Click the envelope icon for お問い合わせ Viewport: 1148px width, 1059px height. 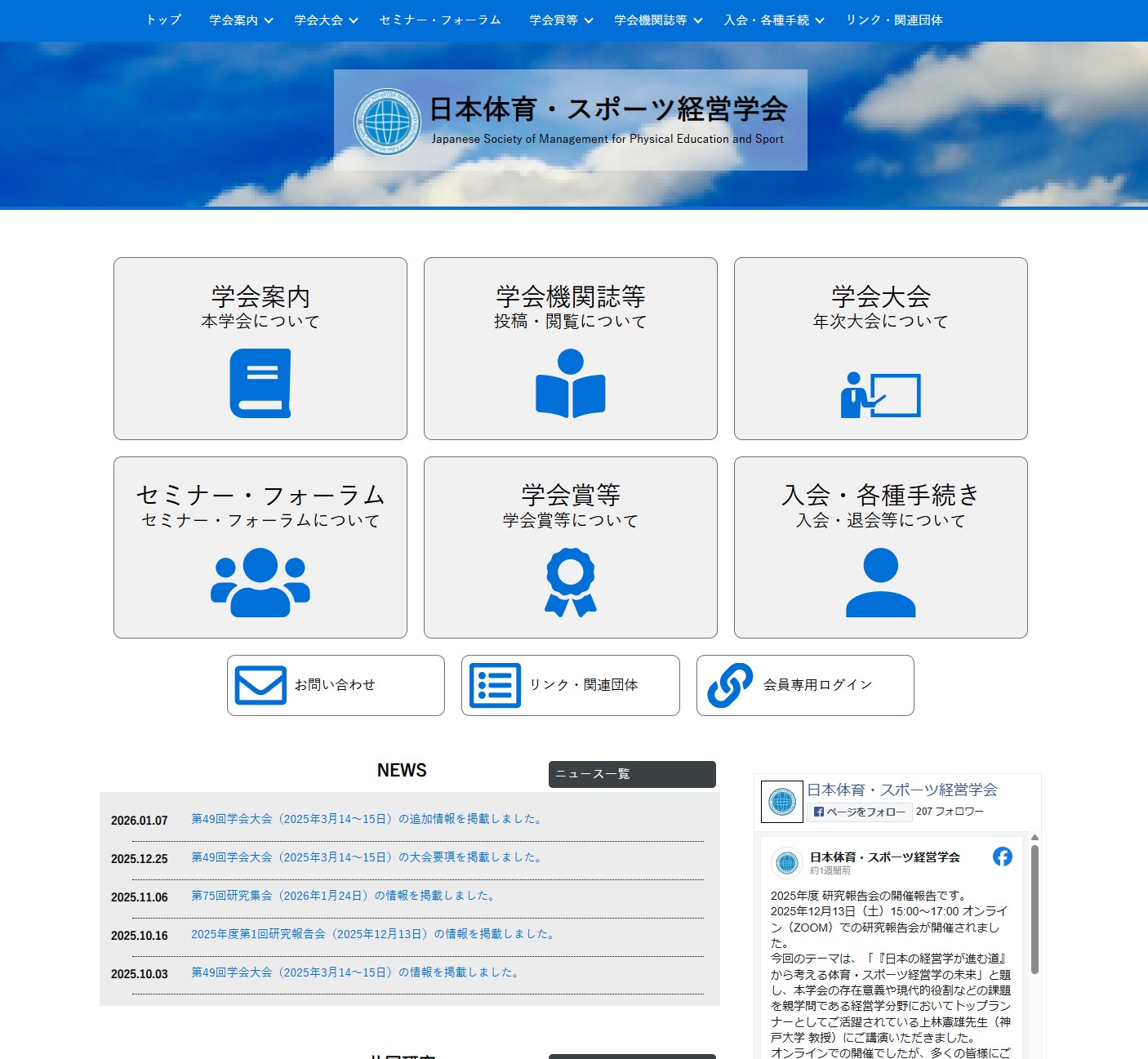point(260,685)
